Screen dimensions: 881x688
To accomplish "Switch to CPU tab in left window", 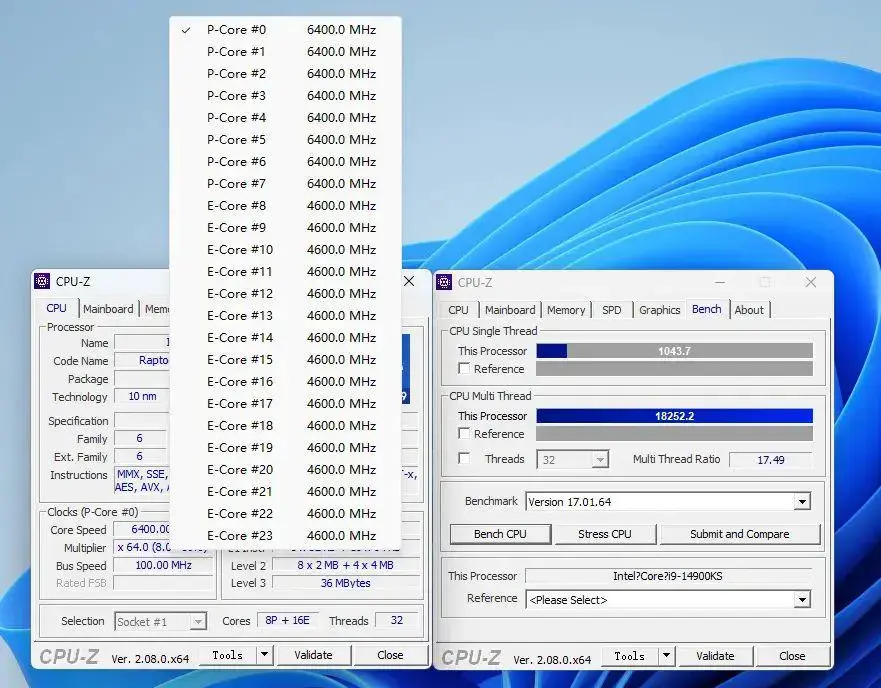I will tap(56, 308).
